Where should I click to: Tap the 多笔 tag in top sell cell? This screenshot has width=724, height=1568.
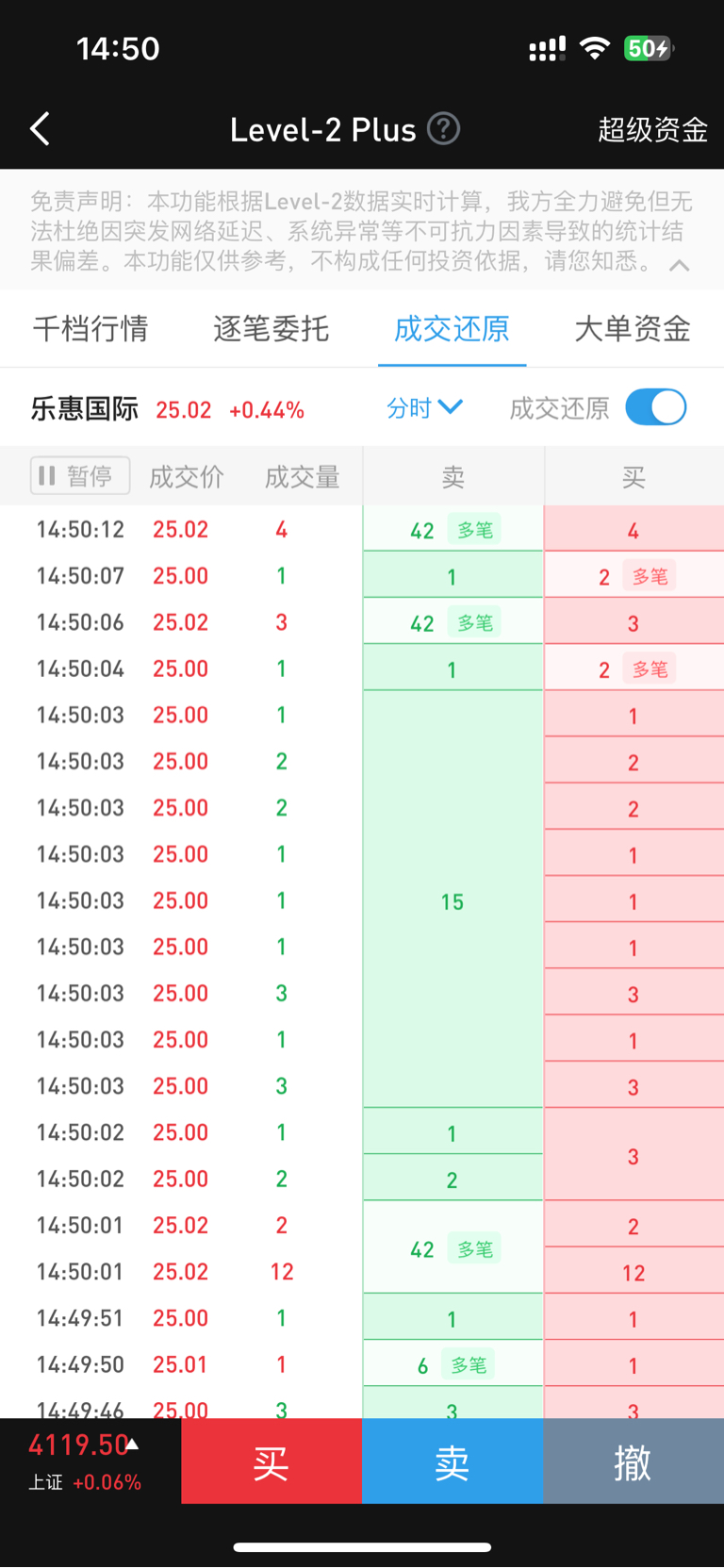[475, 530]
